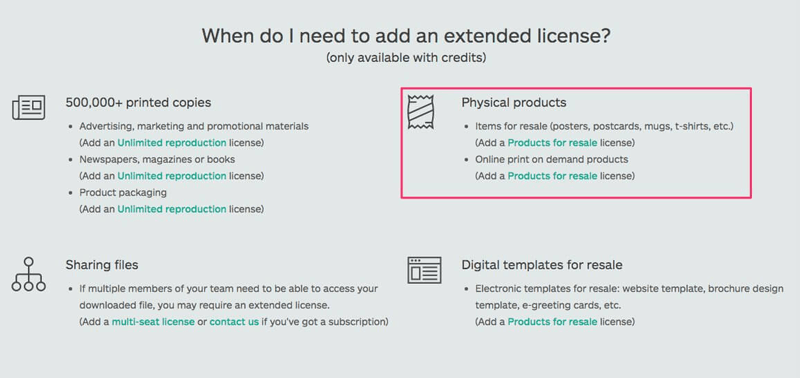
Task: Follow Products for resale link under print on demand
Action: (553, 176)
